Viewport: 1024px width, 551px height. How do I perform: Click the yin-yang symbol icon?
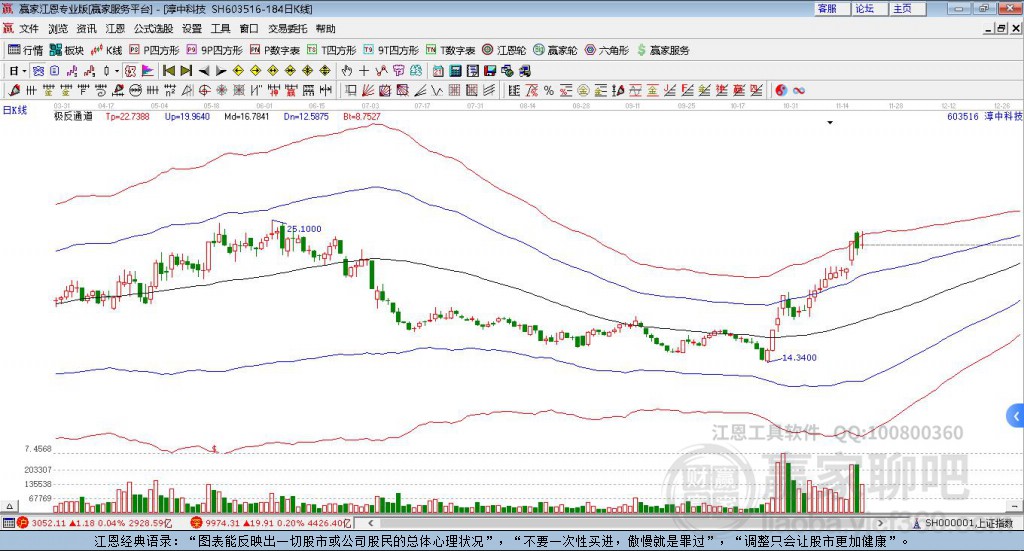click(x=780, y=90)
